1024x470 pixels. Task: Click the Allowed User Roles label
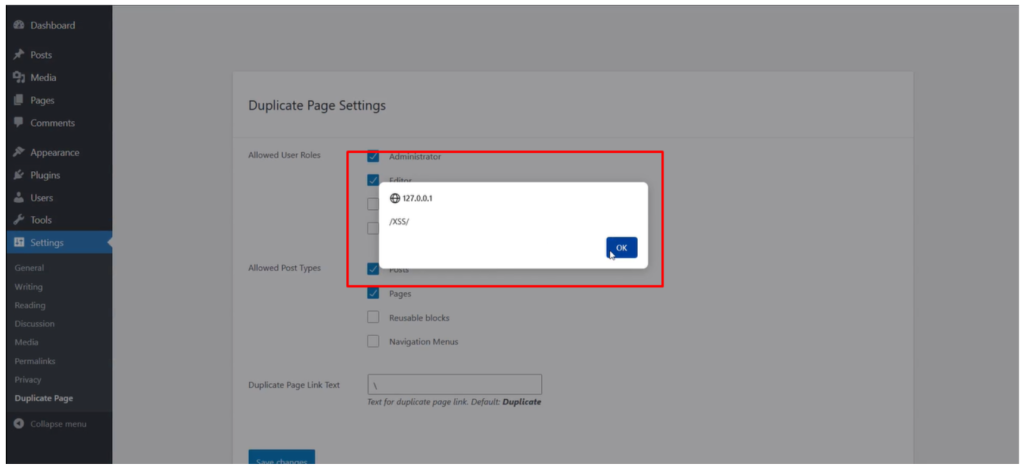pyautogui.click(x=284, y=155)
